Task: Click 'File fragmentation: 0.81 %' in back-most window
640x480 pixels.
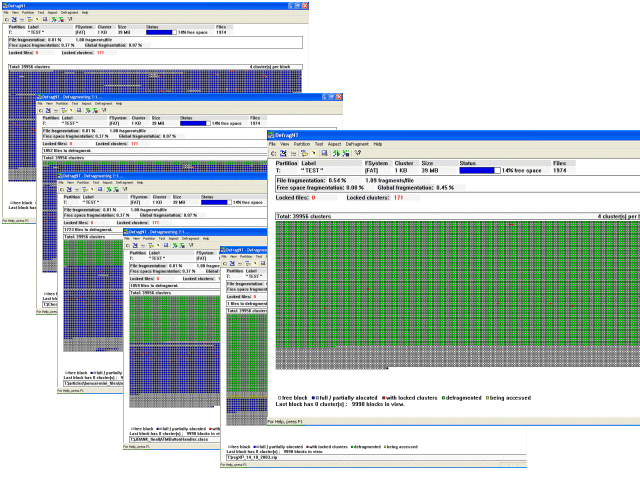Action: click(35, 40)
